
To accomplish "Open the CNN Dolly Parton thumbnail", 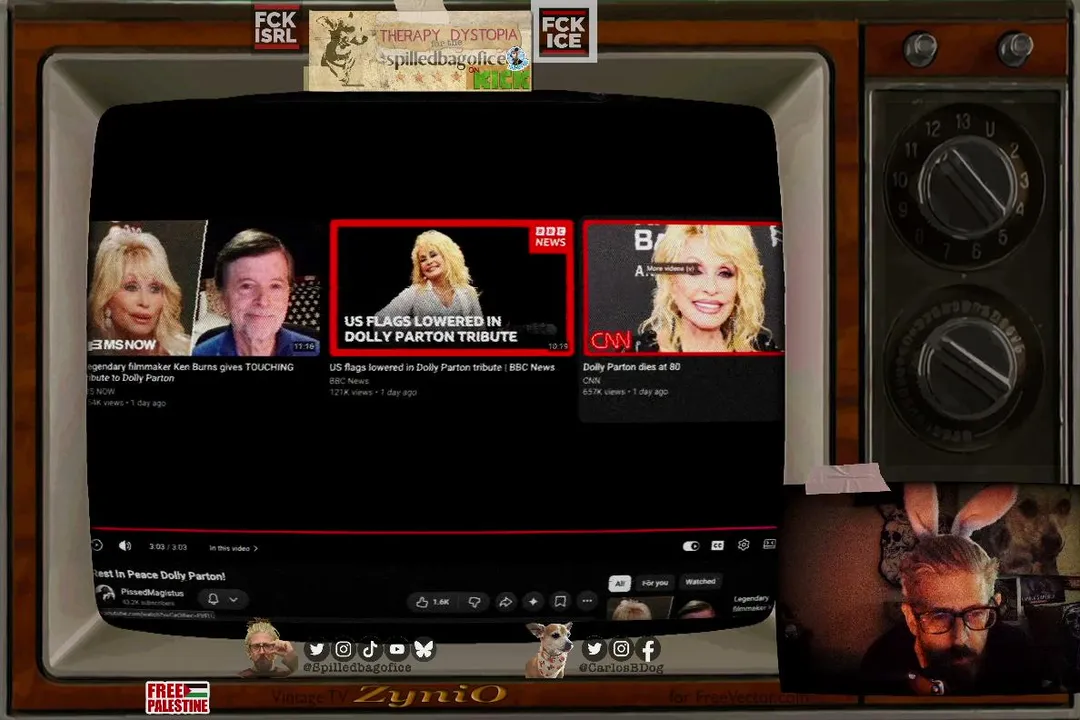I will 683,287.
